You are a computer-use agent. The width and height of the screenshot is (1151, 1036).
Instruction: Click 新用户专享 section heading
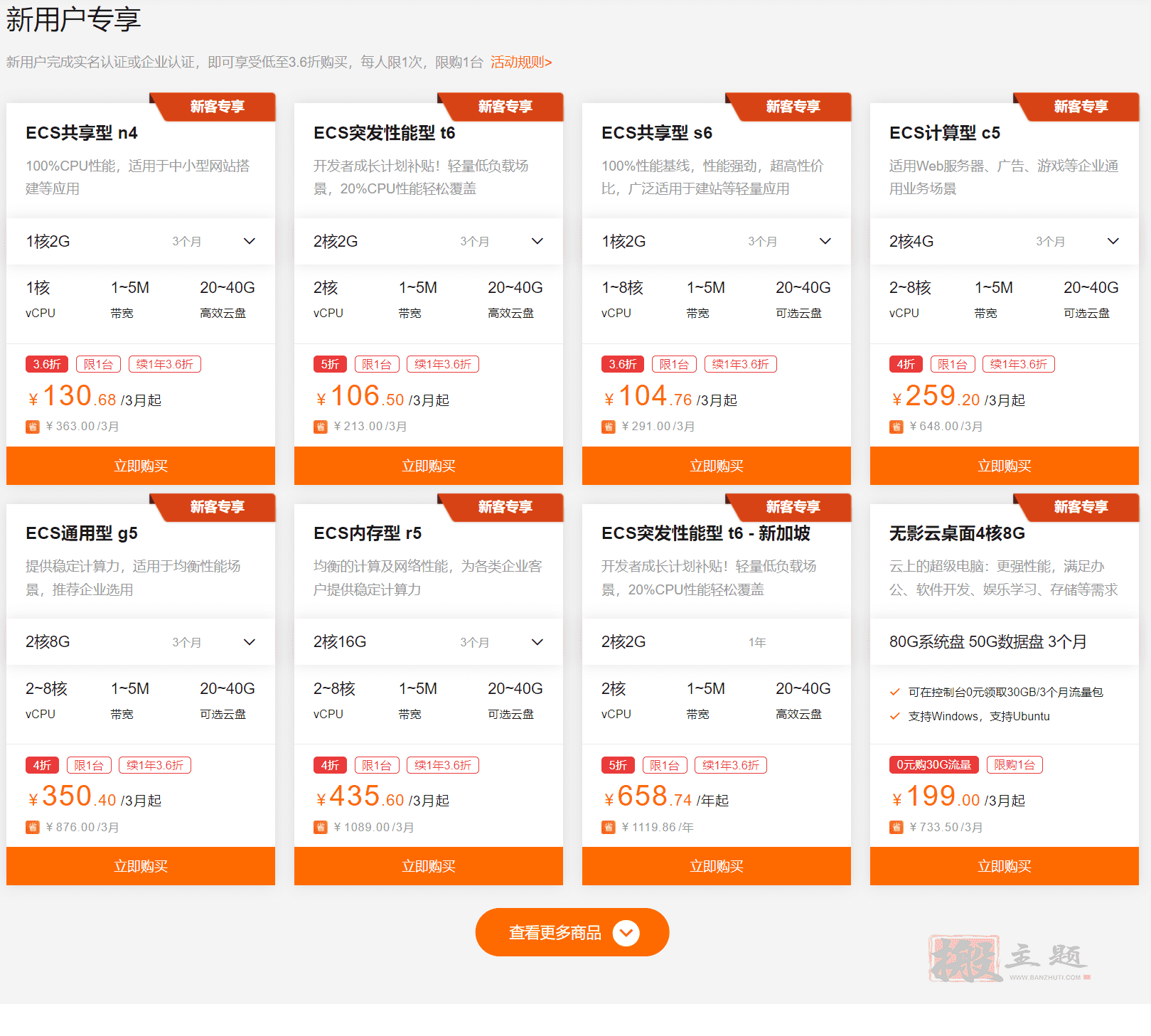tap(74, 19)
